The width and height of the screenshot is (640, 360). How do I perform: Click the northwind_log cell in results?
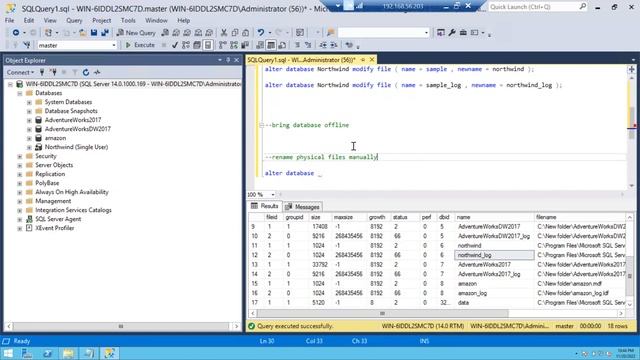494,255
